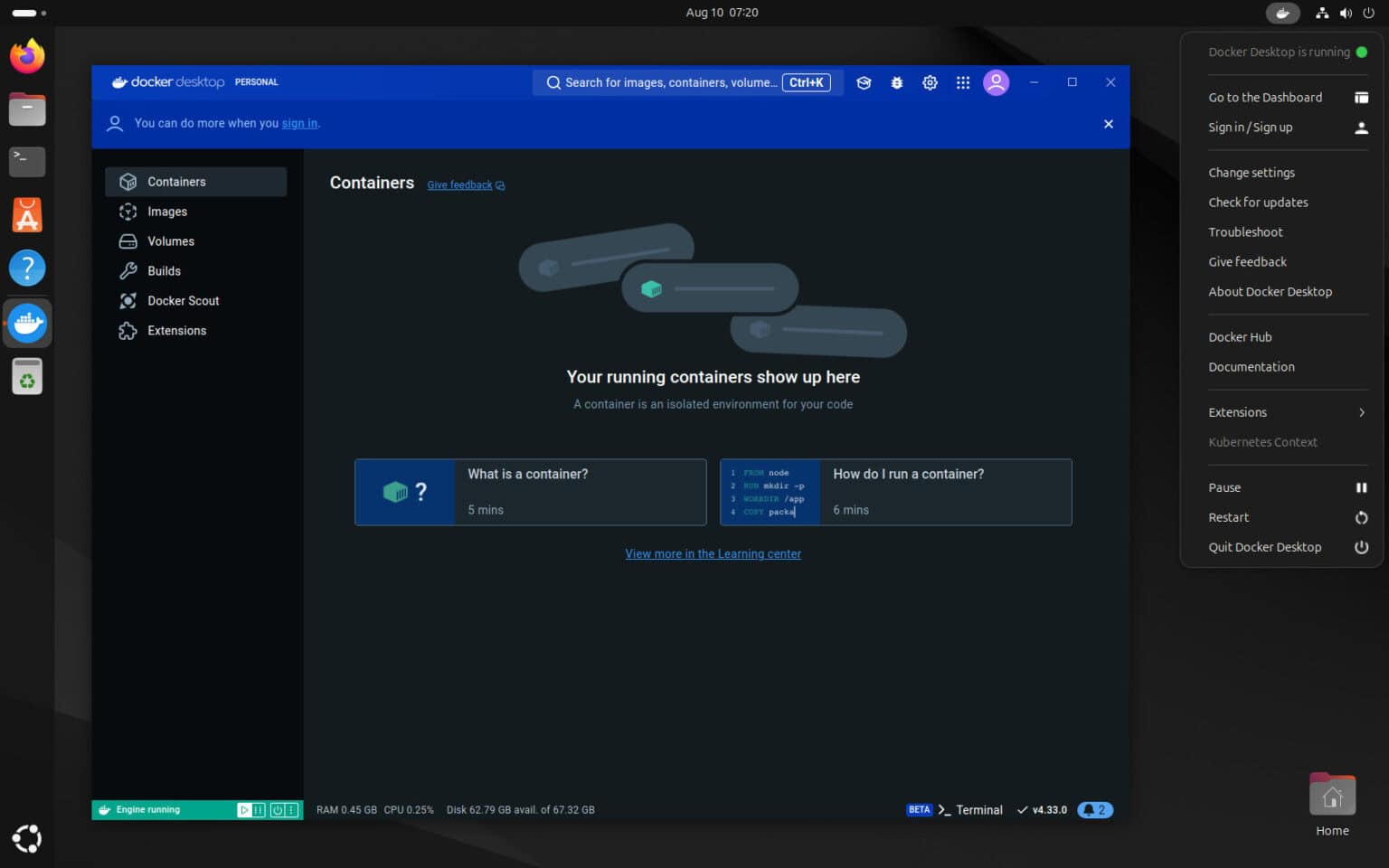1389x868 pixels.
Task: Report a bug via the bug icon
Action: click(x=896, y=82)
